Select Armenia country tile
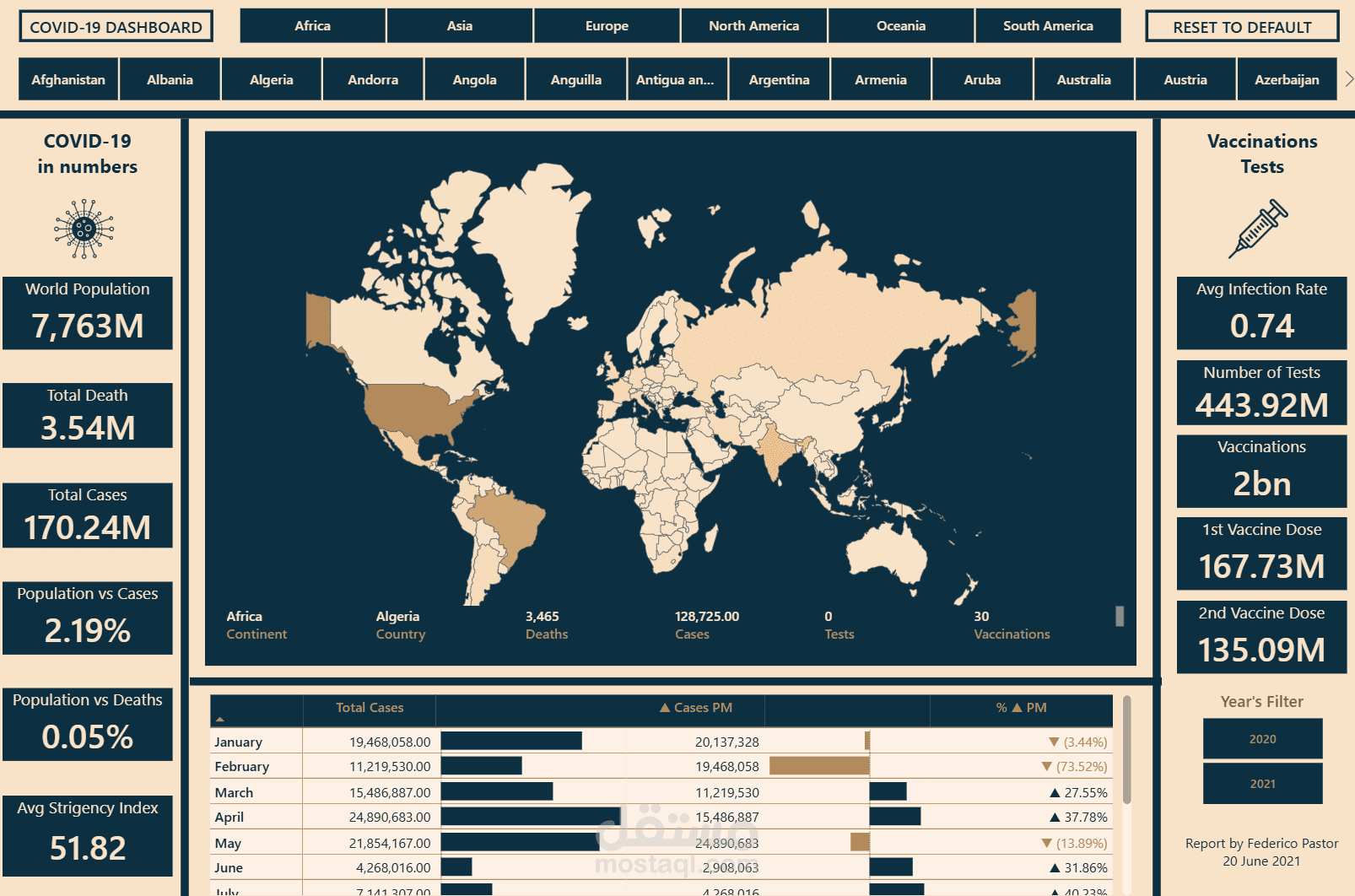 coord(881,79)
